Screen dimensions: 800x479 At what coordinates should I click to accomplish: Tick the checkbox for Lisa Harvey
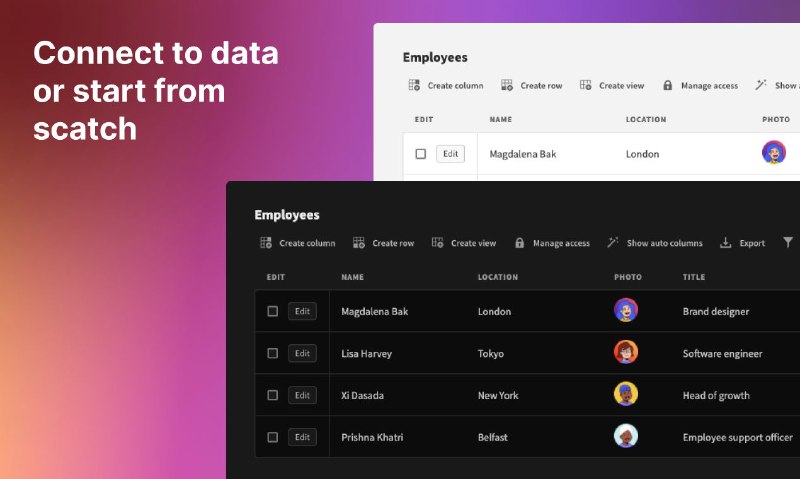(272, 353)
